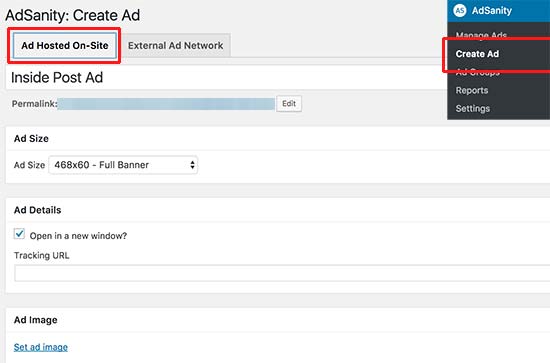Click the blurred permalink URL

coord(166,104)
